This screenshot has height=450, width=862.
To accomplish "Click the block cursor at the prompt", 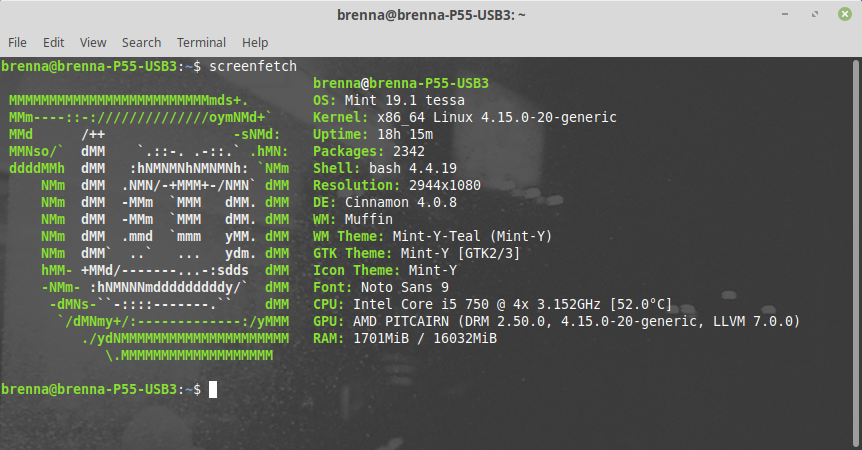I will 213,388.
